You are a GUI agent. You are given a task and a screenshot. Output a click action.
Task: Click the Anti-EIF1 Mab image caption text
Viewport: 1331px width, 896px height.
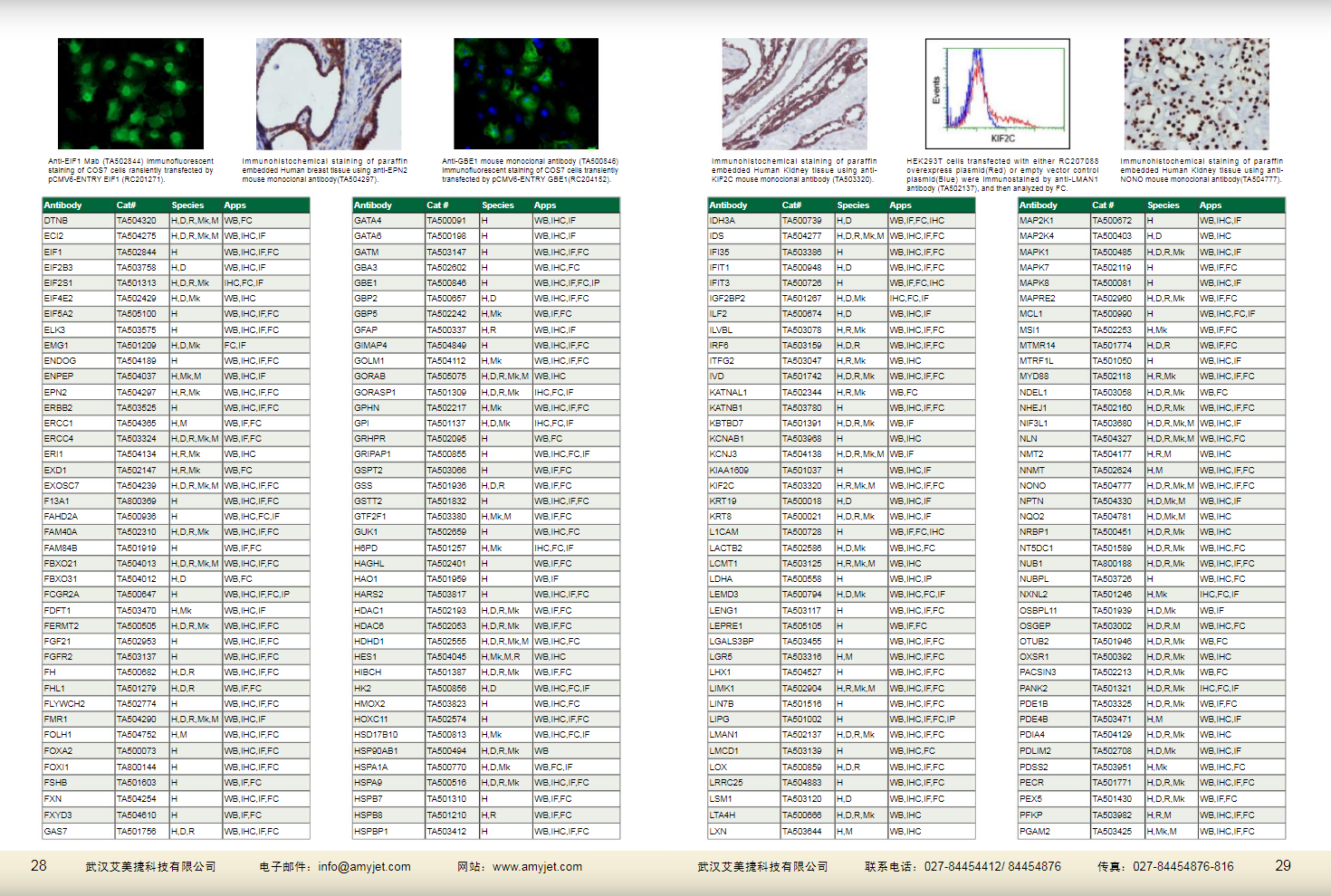[x=130, y=170]
